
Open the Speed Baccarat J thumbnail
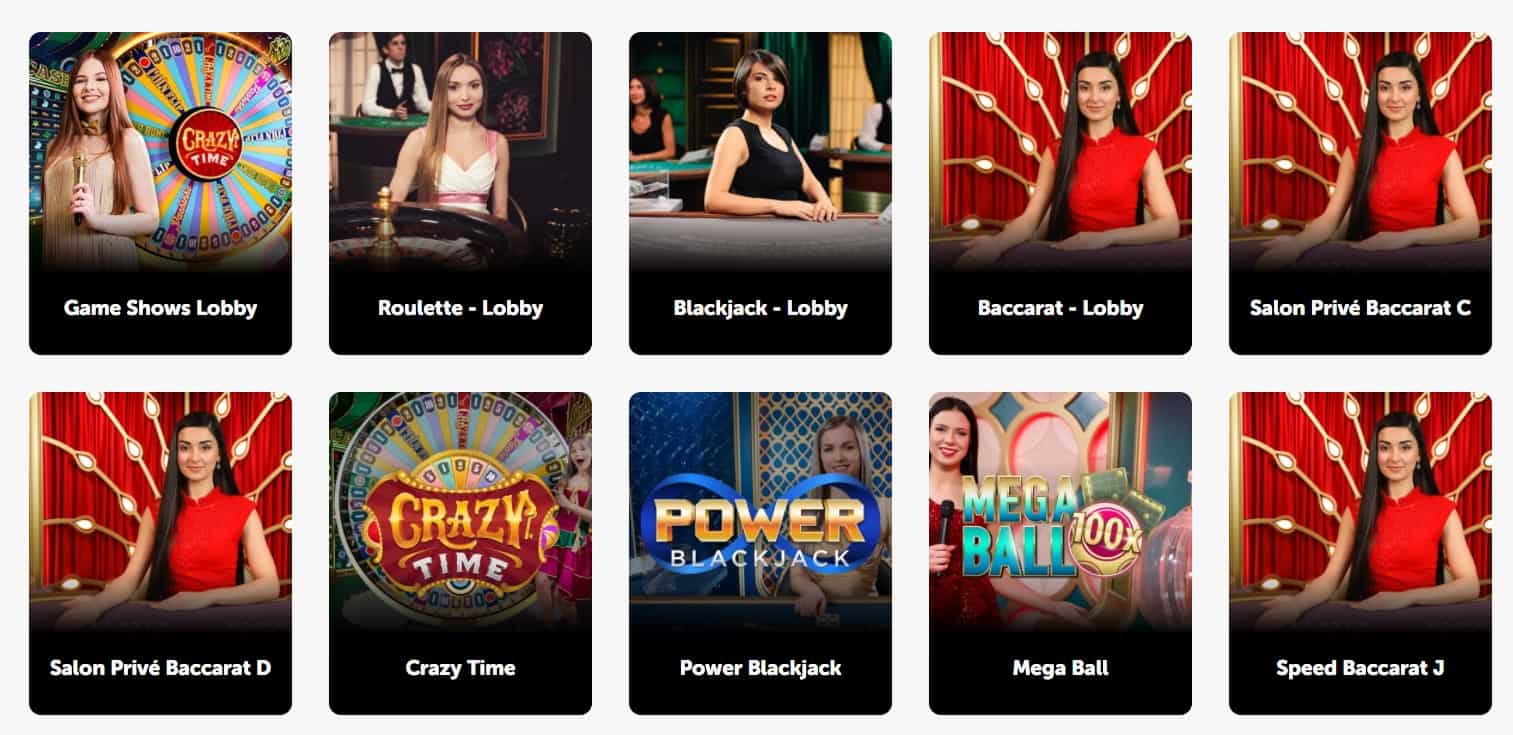1360,512
